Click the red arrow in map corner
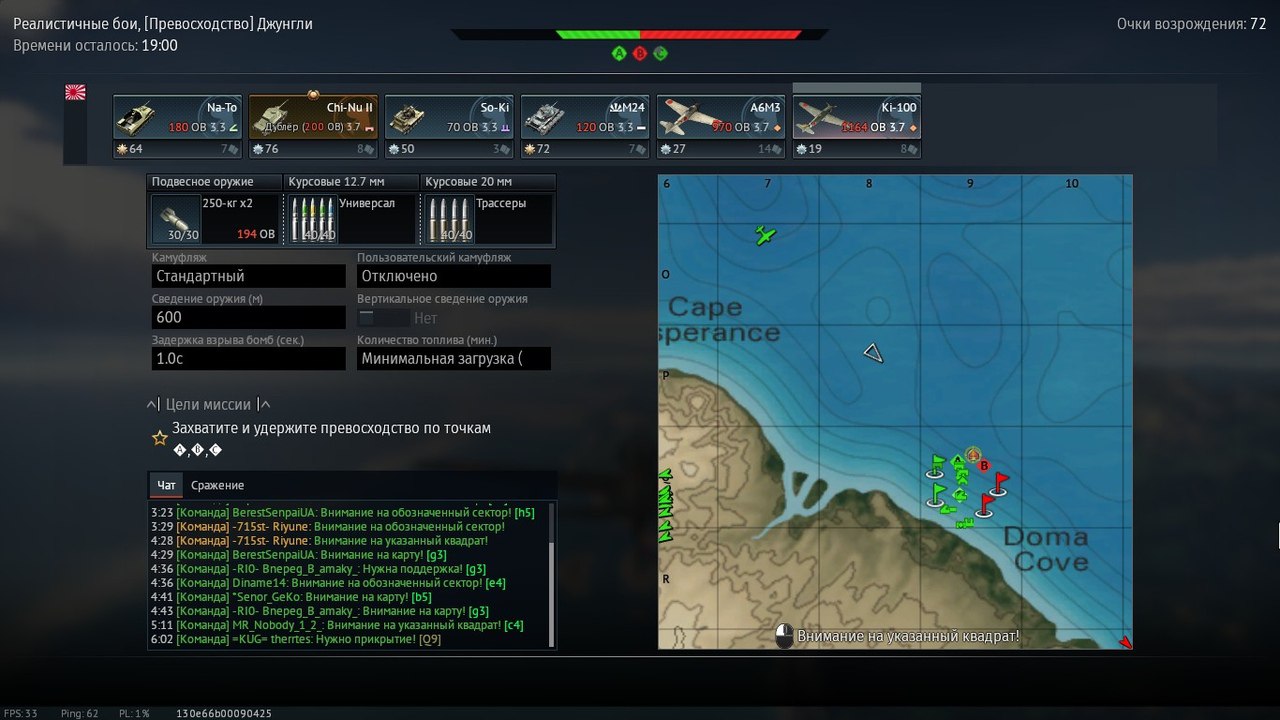This screenshot has width=1280, height=720. [x=1125, y=641]
